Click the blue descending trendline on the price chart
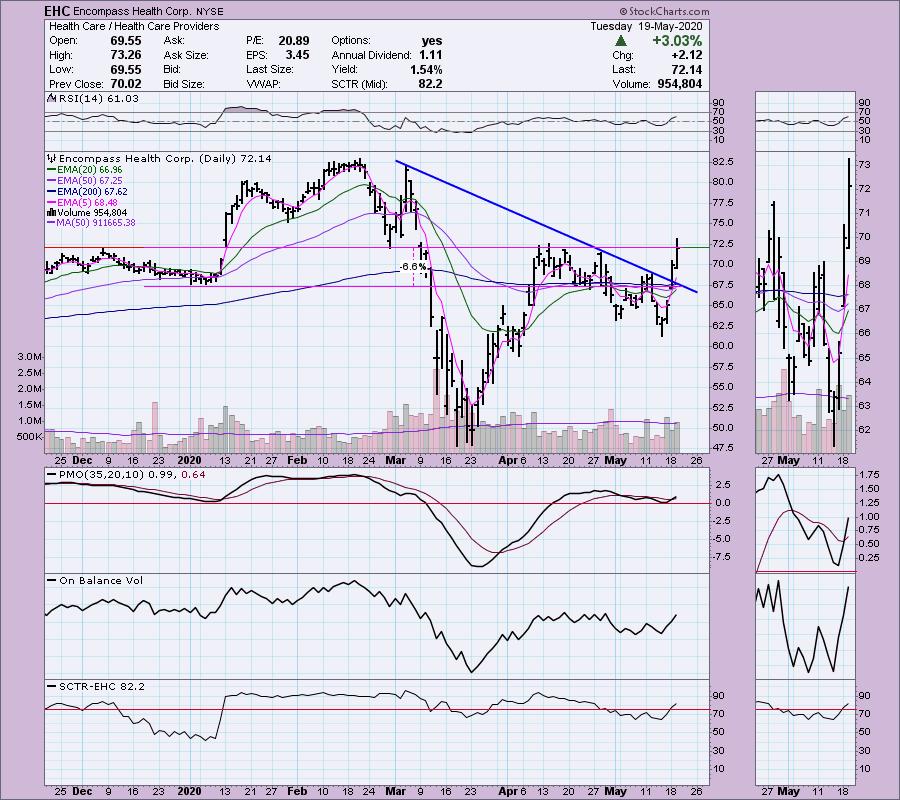Image resolution: width=900 pixels, height=800 pixels. point(546,226)
